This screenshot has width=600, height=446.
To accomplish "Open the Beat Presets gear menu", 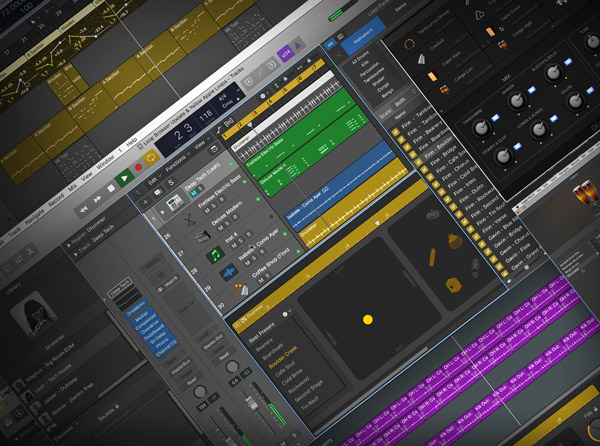I will 285,314.
